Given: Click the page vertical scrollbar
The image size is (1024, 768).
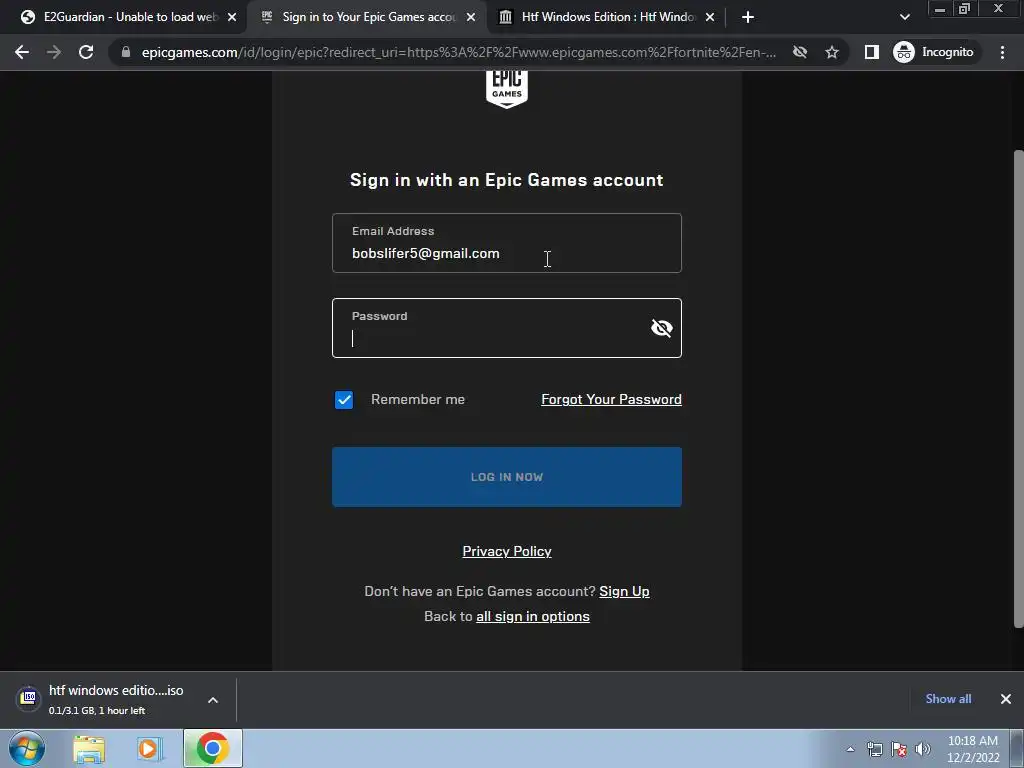Looking at the screenshot, I should 1018,389.
